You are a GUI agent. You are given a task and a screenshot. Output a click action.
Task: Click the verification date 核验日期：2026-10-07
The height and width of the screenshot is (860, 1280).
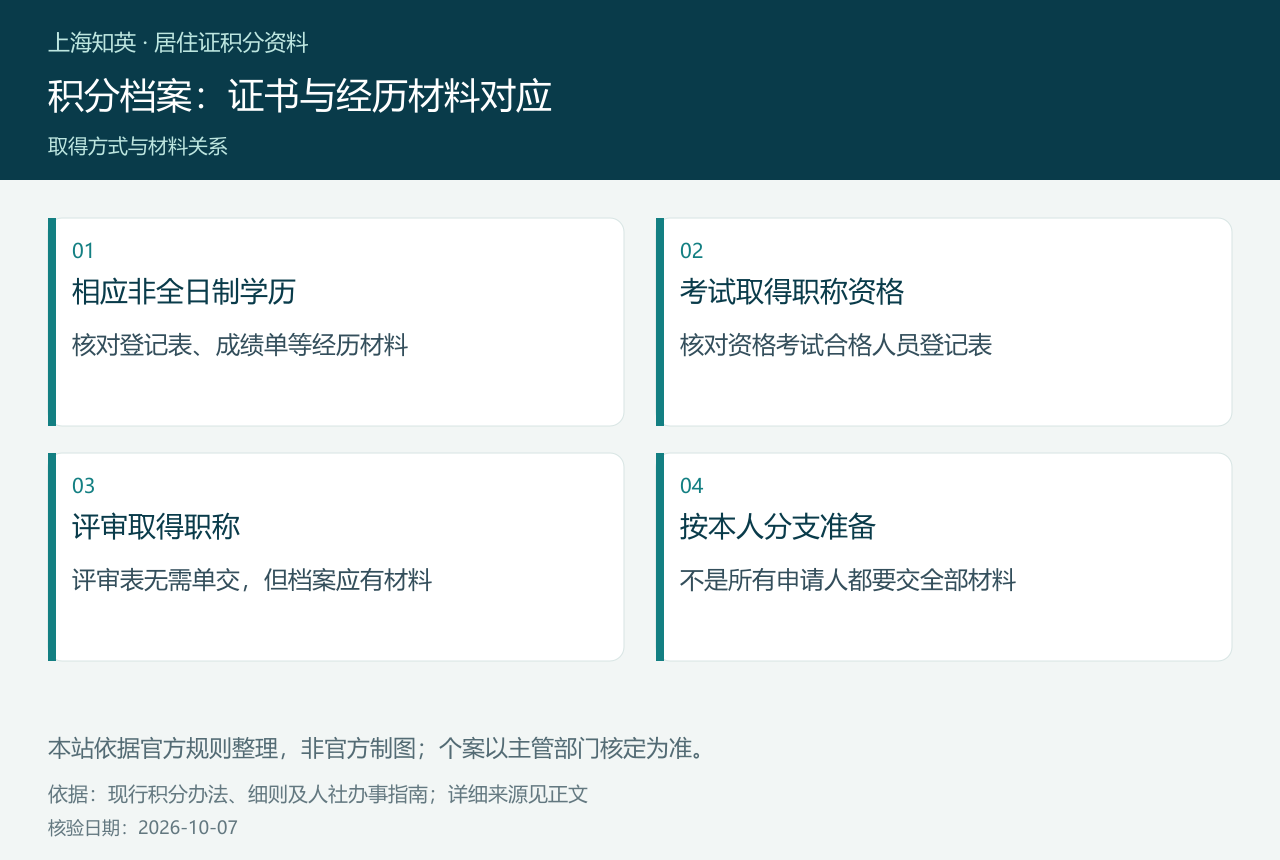(x=143, y=828)
